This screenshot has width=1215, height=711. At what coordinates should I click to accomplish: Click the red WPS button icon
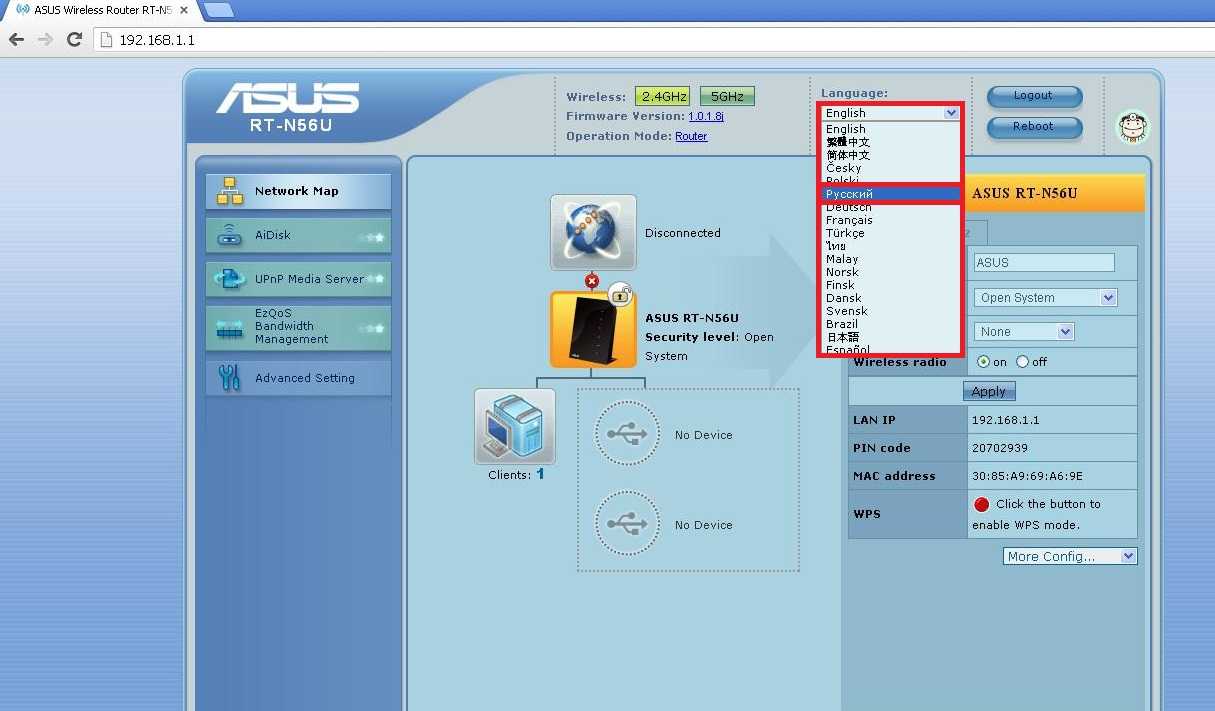pyautogui.click(x=981, y=504)
